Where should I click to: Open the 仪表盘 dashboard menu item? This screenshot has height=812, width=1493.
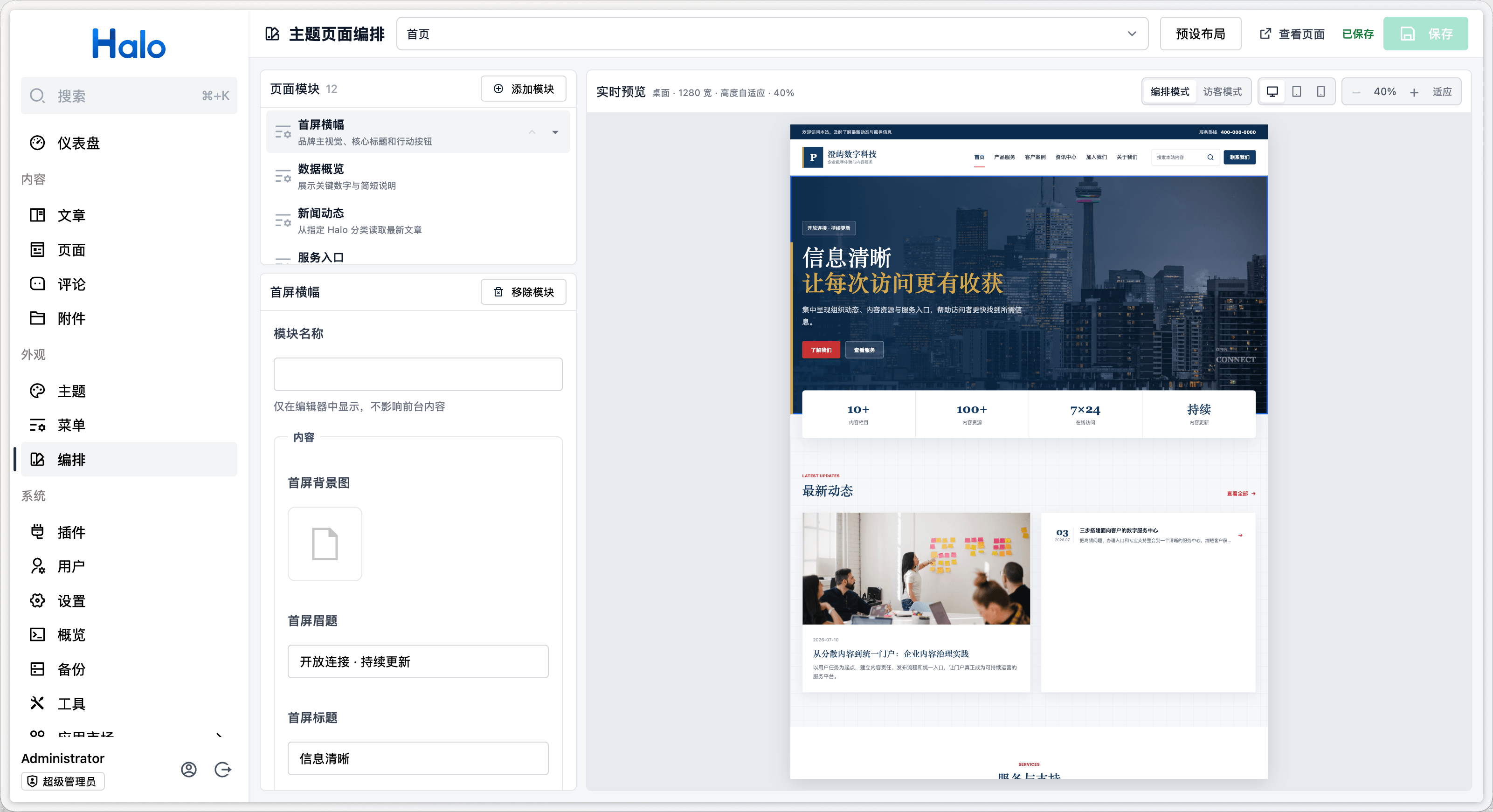click(x=129, y=143)
